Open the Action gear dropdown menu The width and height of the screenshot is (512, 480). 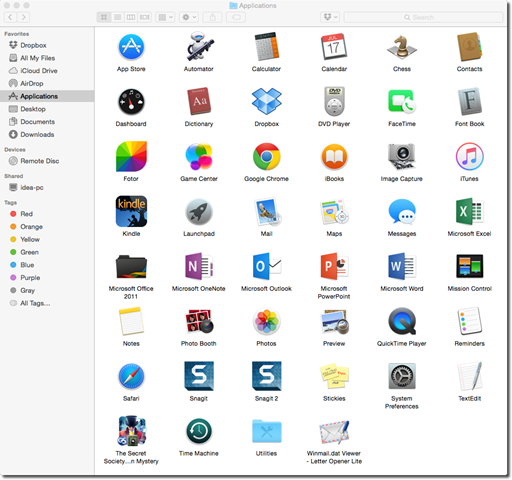pos(189,17)
